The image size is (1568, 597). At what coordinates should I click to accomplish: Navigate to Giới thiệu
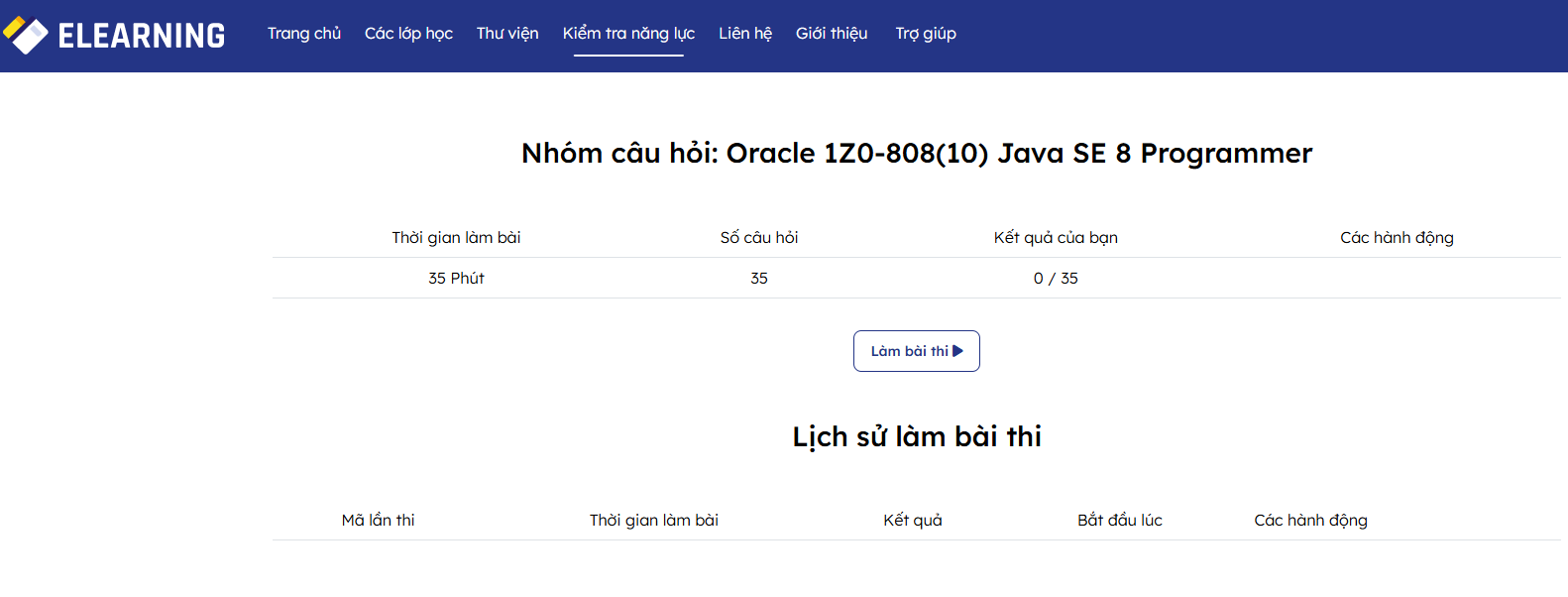tap(832, 34)
